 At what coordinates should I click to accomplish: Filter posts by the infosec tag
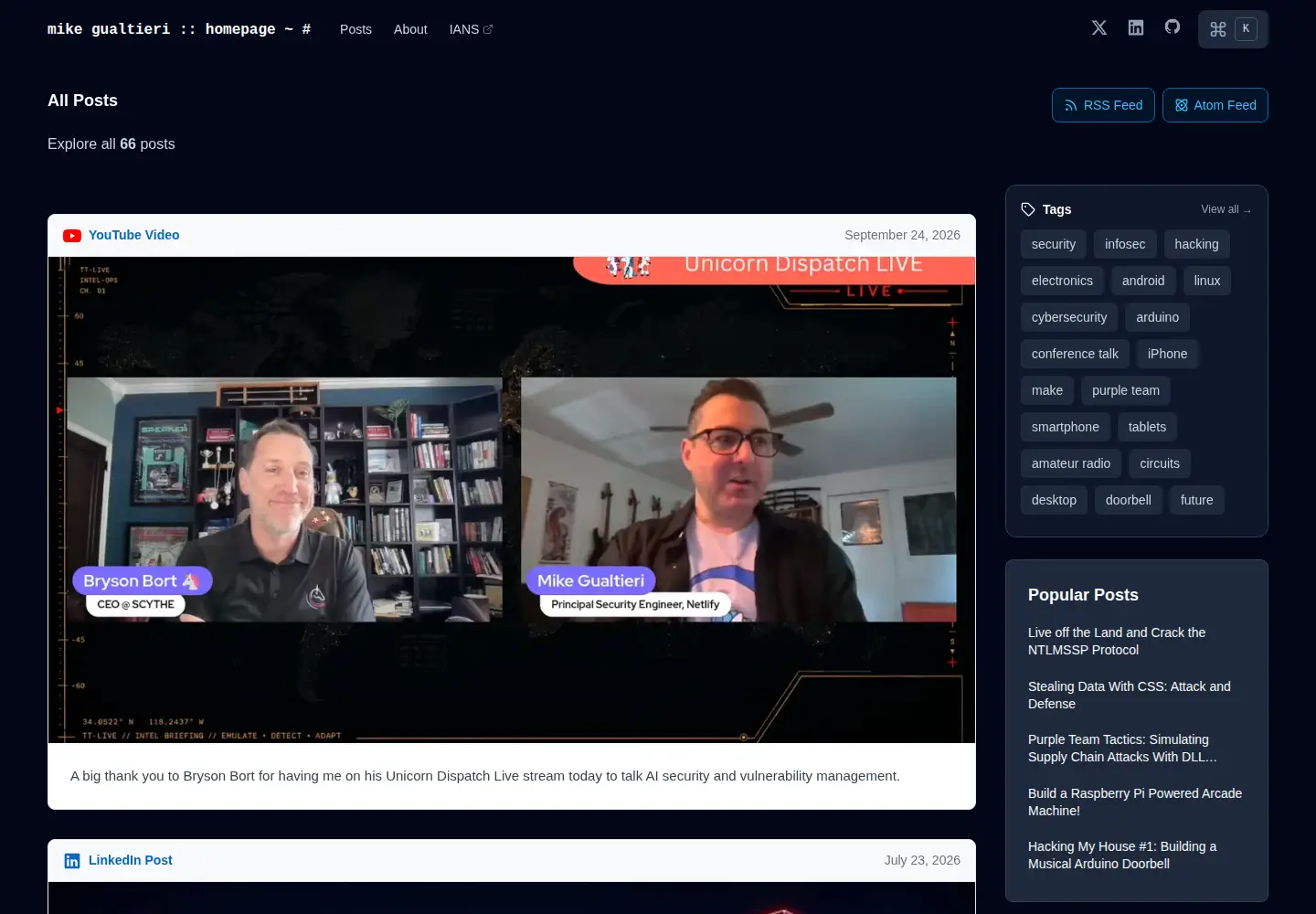click(1125, 244)
